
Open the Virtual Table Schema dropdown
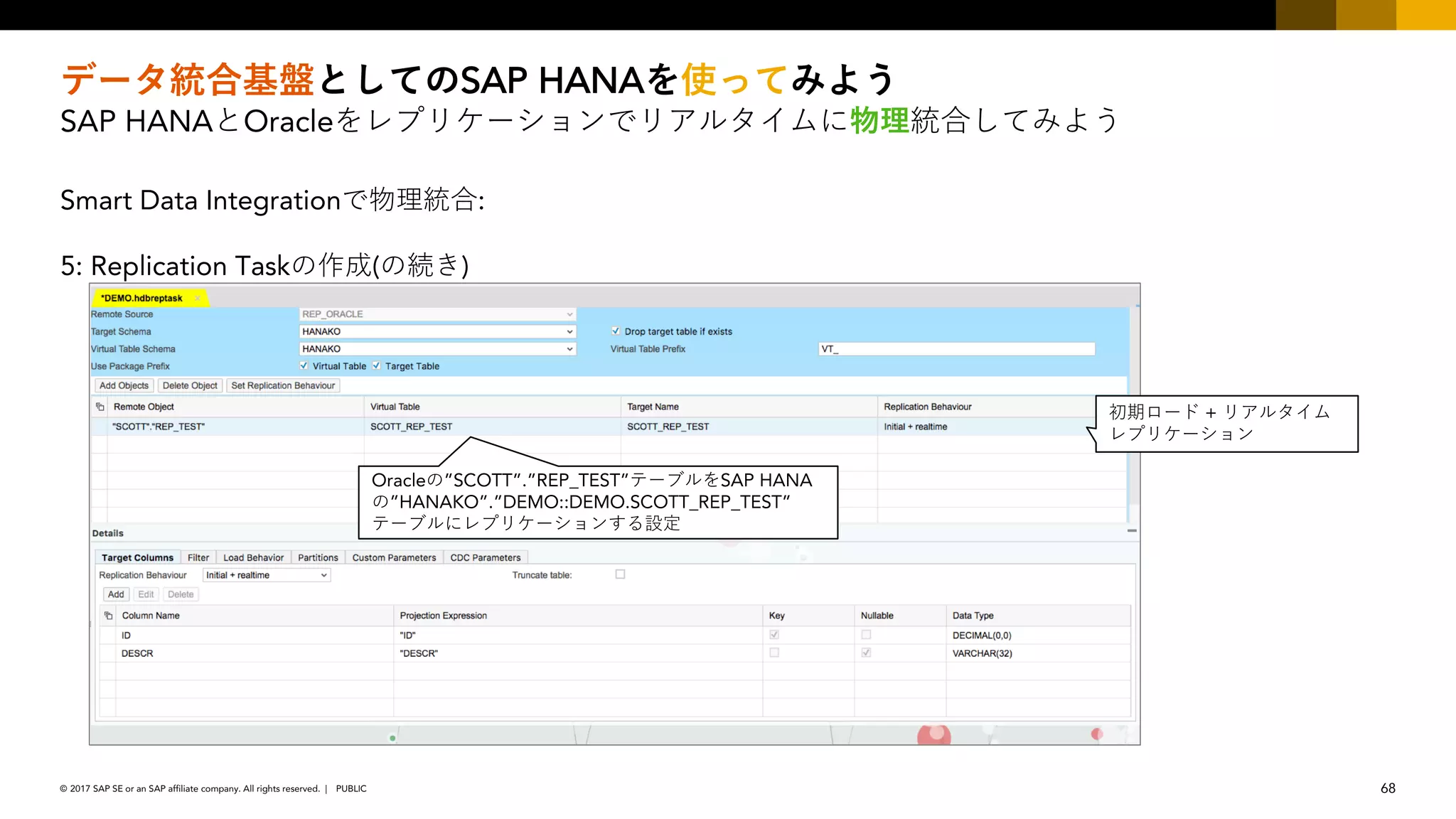pos(437,349)
